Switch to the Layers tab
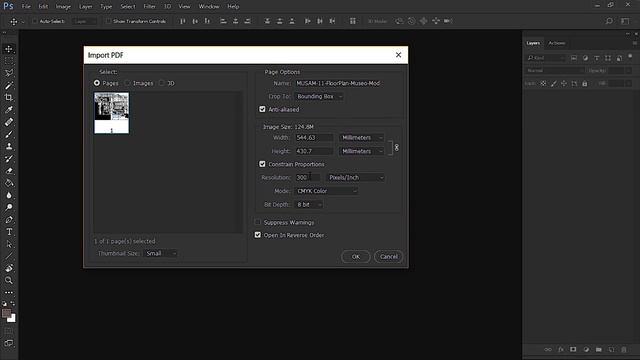This screenshot has height=360, width=640. pos(533,43)
